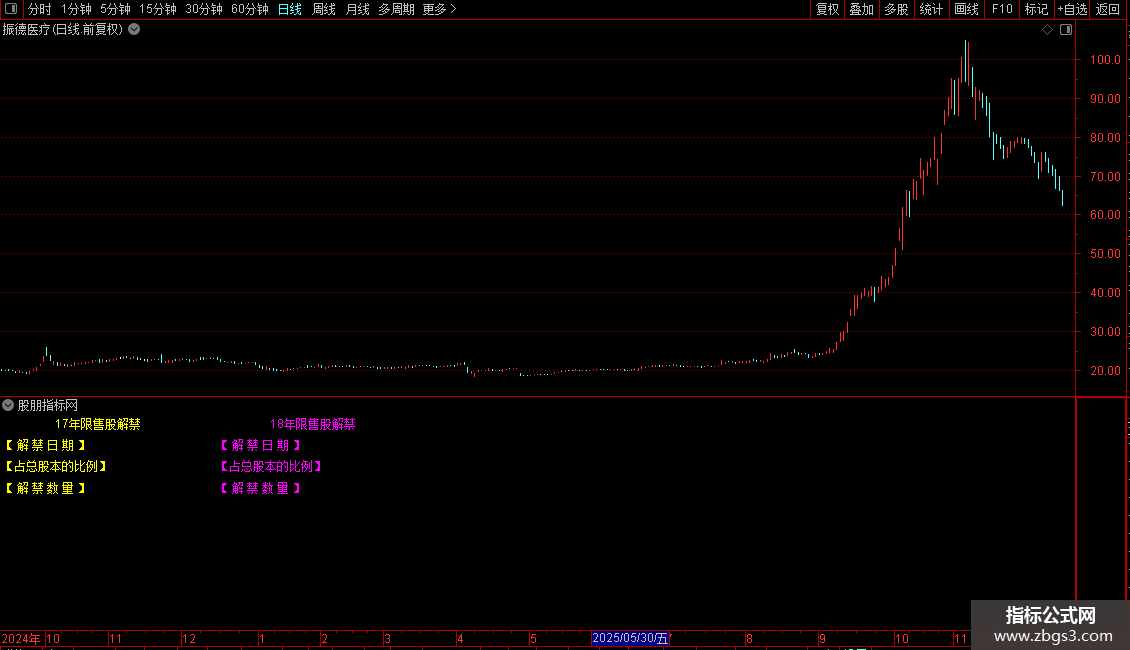Click 统计 statistics button

tap(931, 9)
